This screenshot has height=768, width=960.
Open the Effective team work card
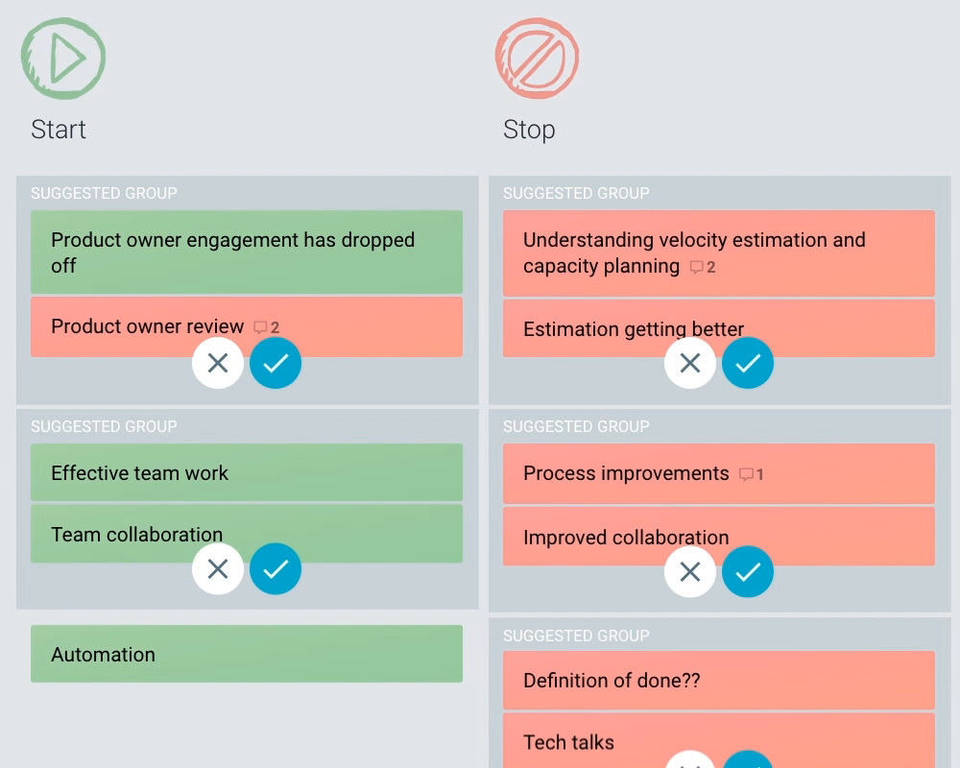click(246, 473)
